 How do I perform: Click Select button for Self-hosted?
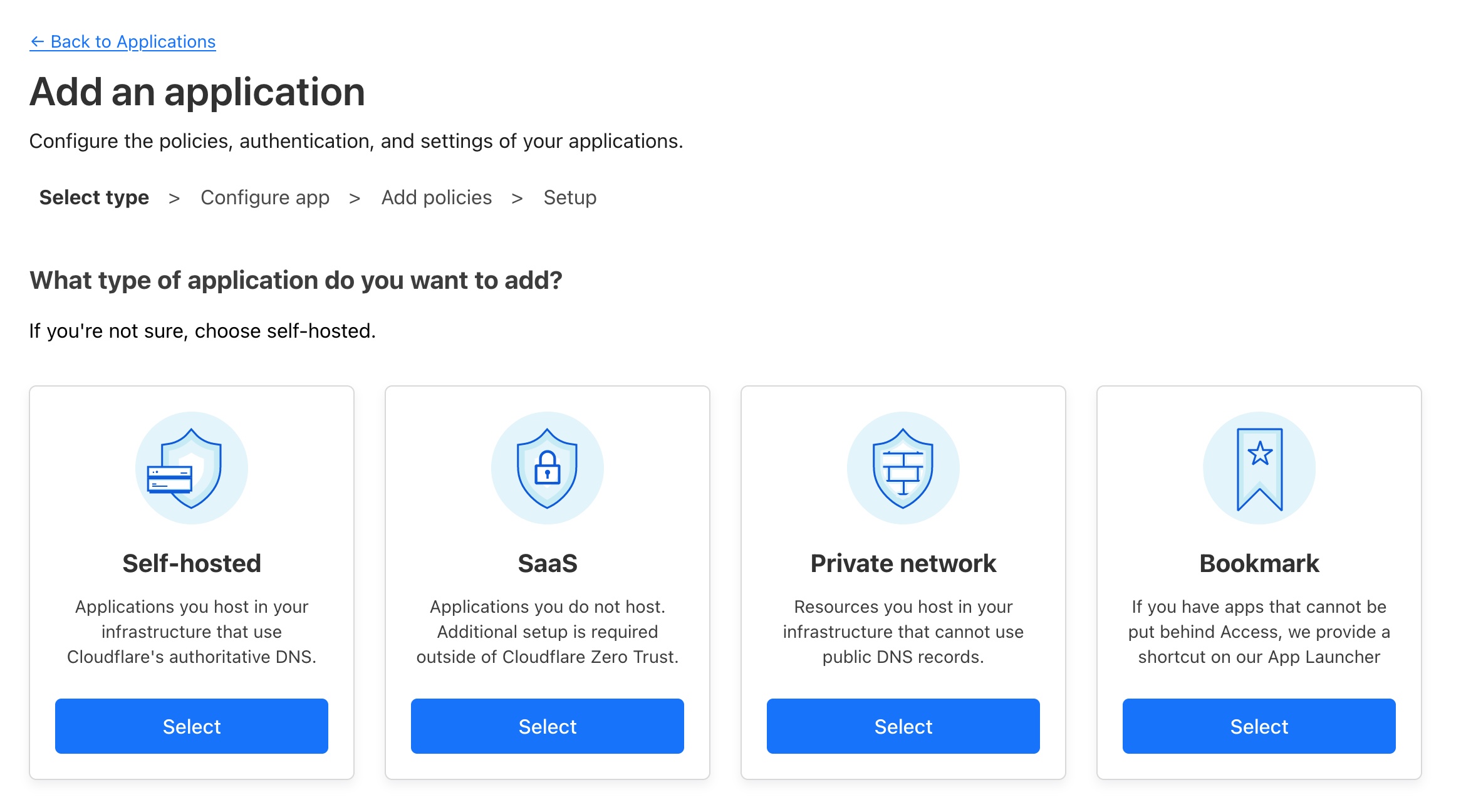(x=191, y=726)
